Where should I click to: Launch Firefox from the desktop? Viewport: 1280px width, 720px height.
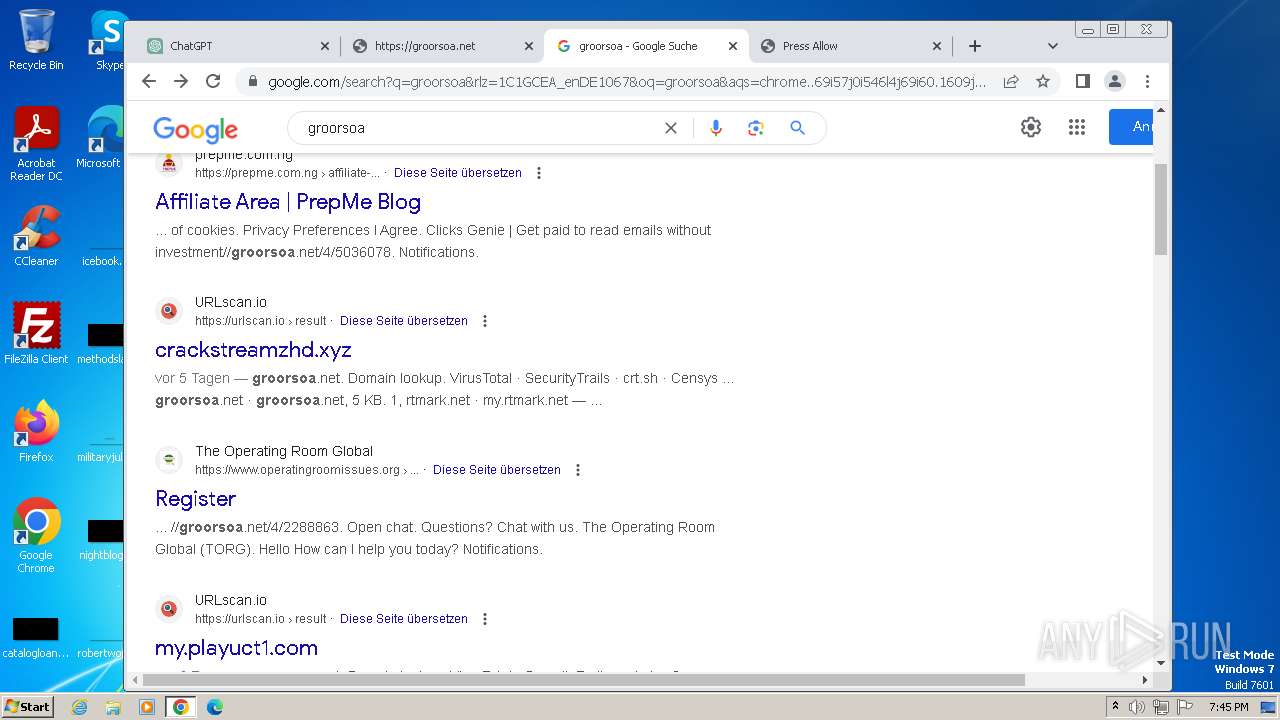click(x=36, y=432)
